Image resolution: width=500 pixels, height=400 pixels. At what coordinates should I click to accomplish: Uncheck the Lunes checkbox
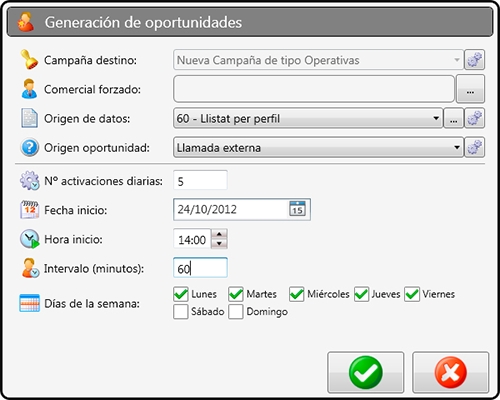pos(181,294)
